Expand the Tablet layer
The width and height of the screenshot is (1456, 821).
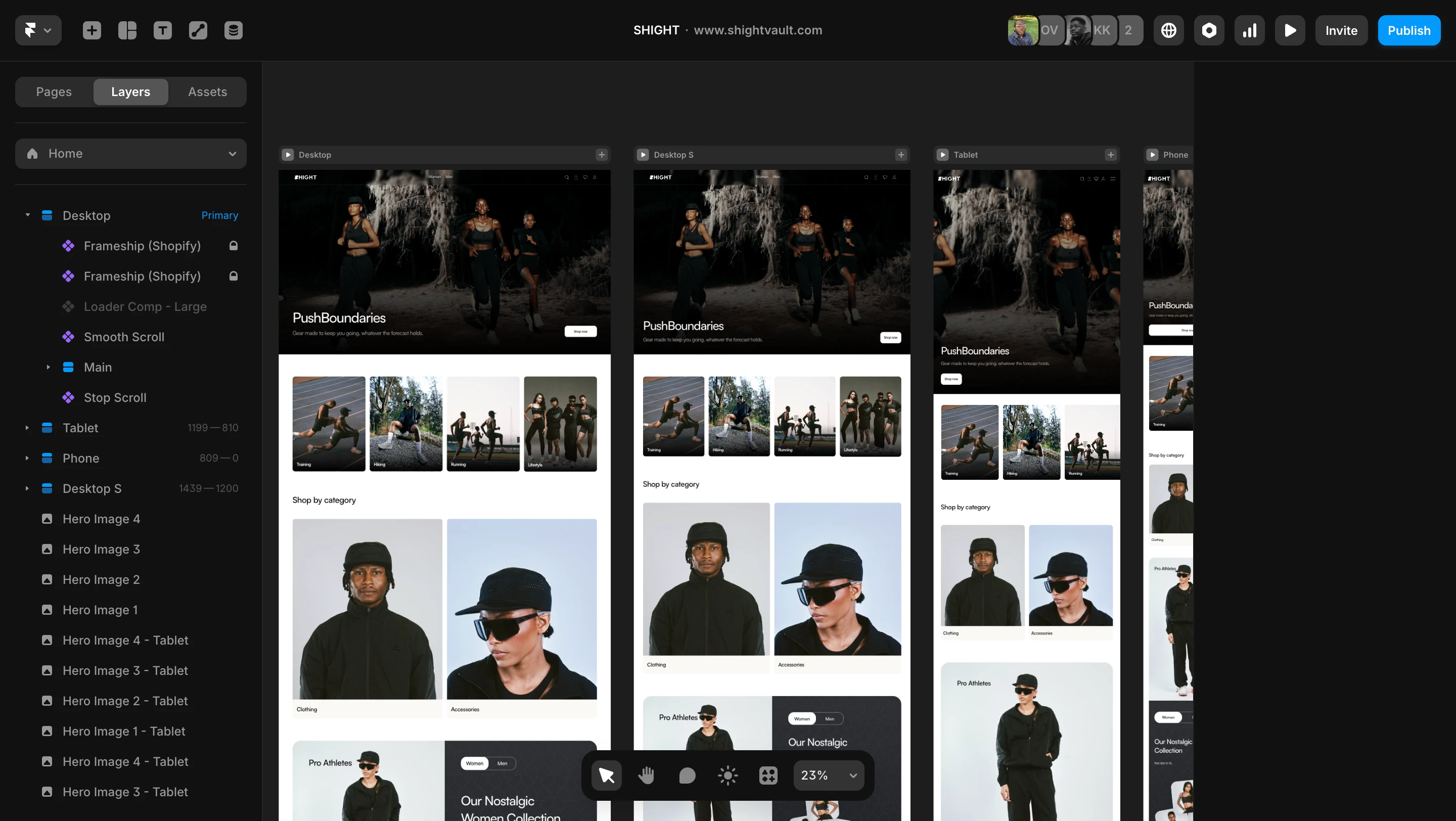27,428
